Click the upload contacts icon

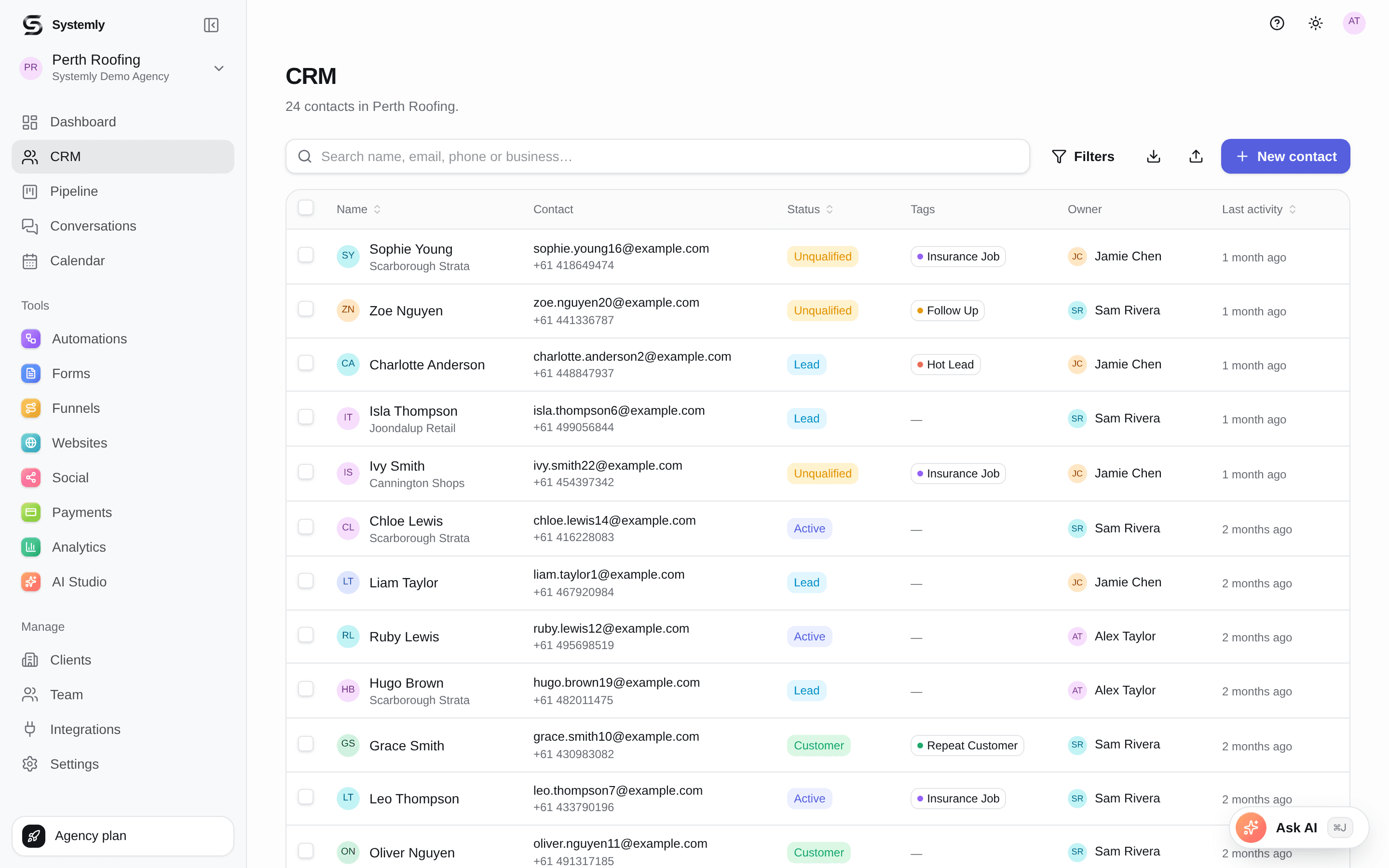click(x=1196, y=156)
